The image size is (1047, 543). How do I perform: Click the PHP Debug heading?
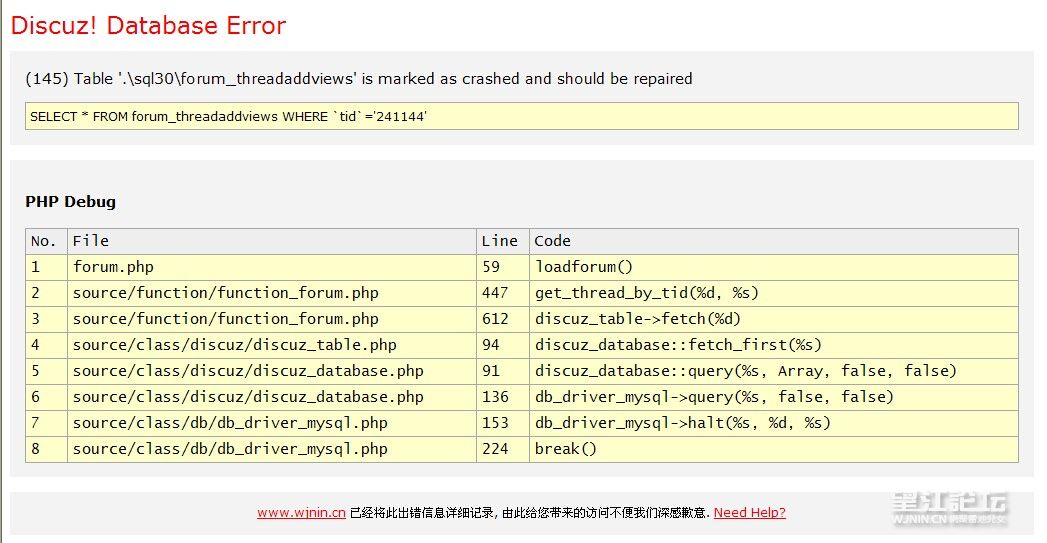pyautogui.click(x=70, y=202)
